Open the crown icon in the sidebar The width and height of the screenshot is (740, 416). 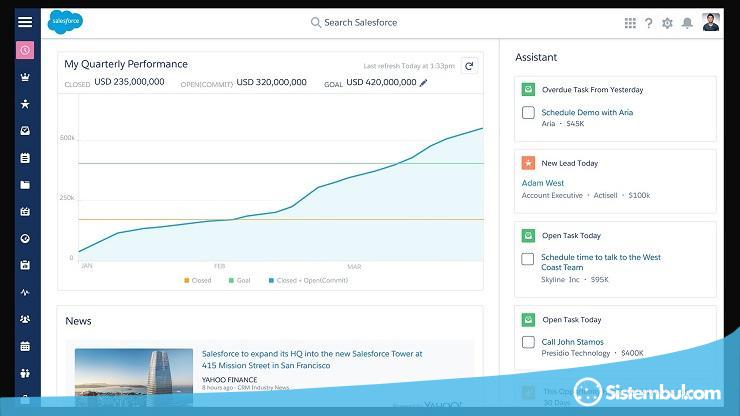pos(25,77)
